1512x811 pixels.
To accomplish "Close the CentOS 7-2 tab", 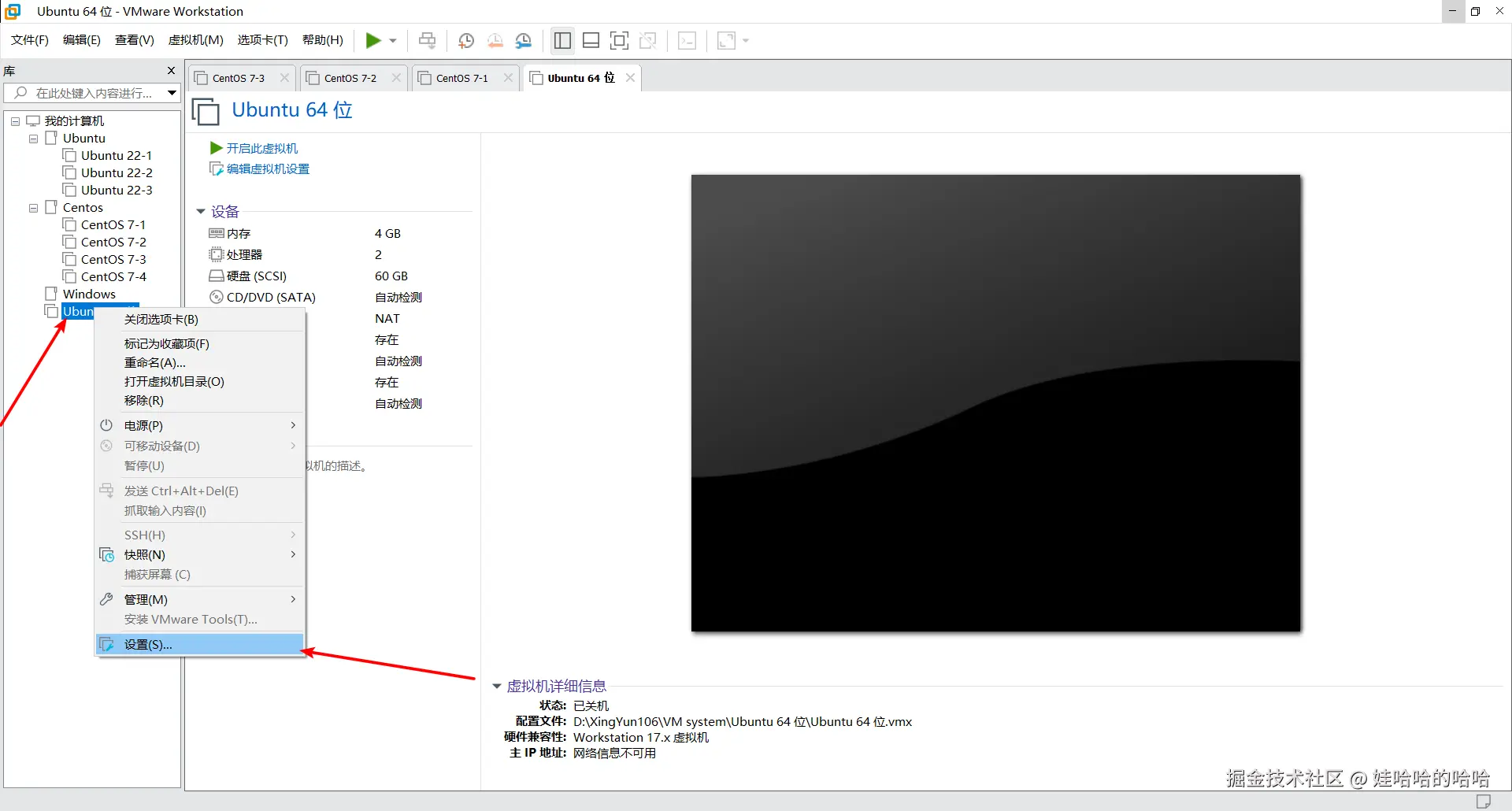I will coord(397,78).
